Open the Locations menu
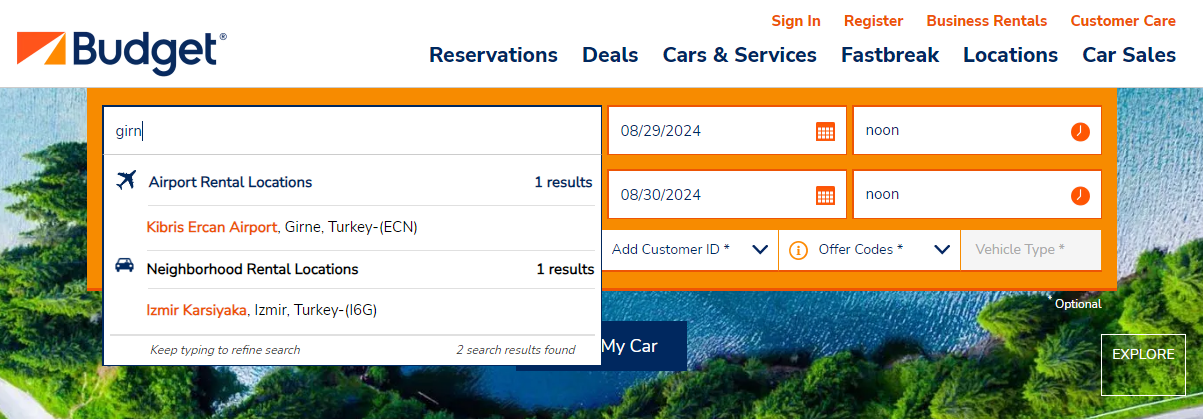 click(1010, 55)
